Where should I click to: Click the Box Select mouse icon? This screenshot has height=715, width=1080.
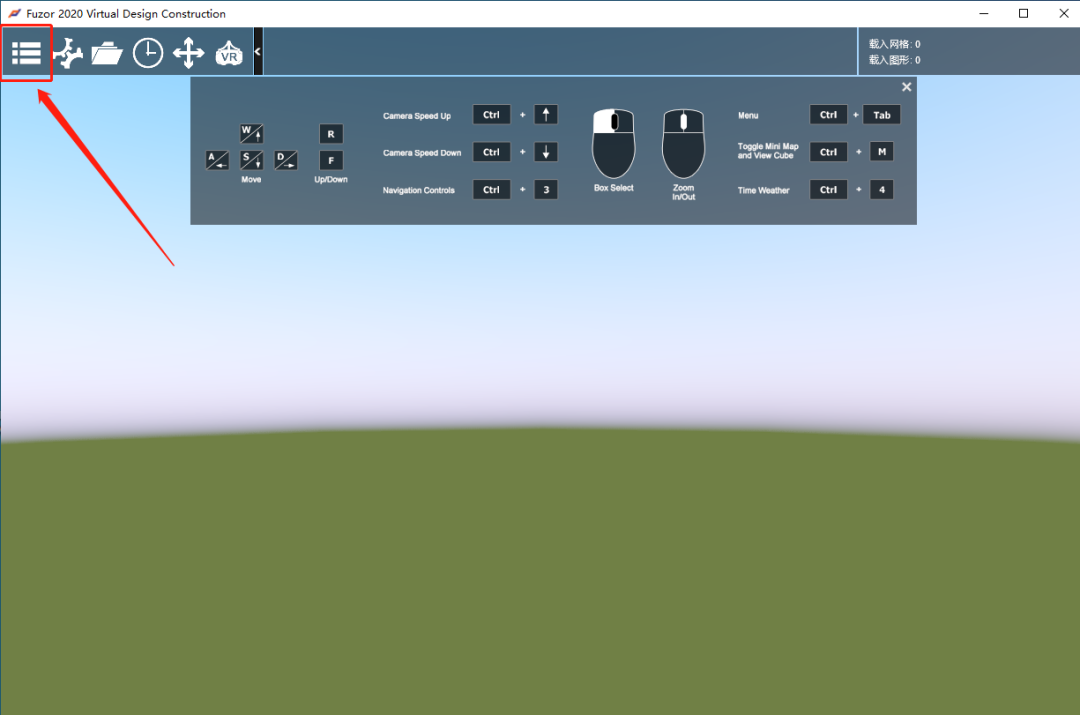click(x=613, y=143)
